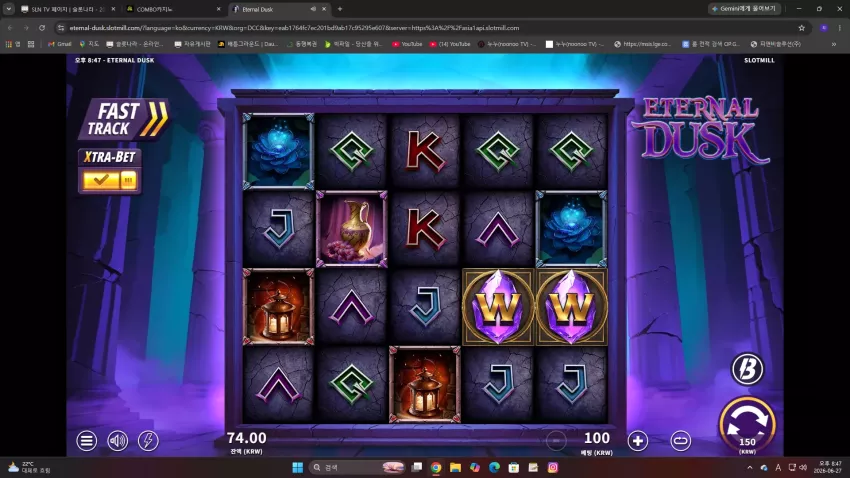Spin the reels with the 150 button
The image size is (850, 478).
747,426
